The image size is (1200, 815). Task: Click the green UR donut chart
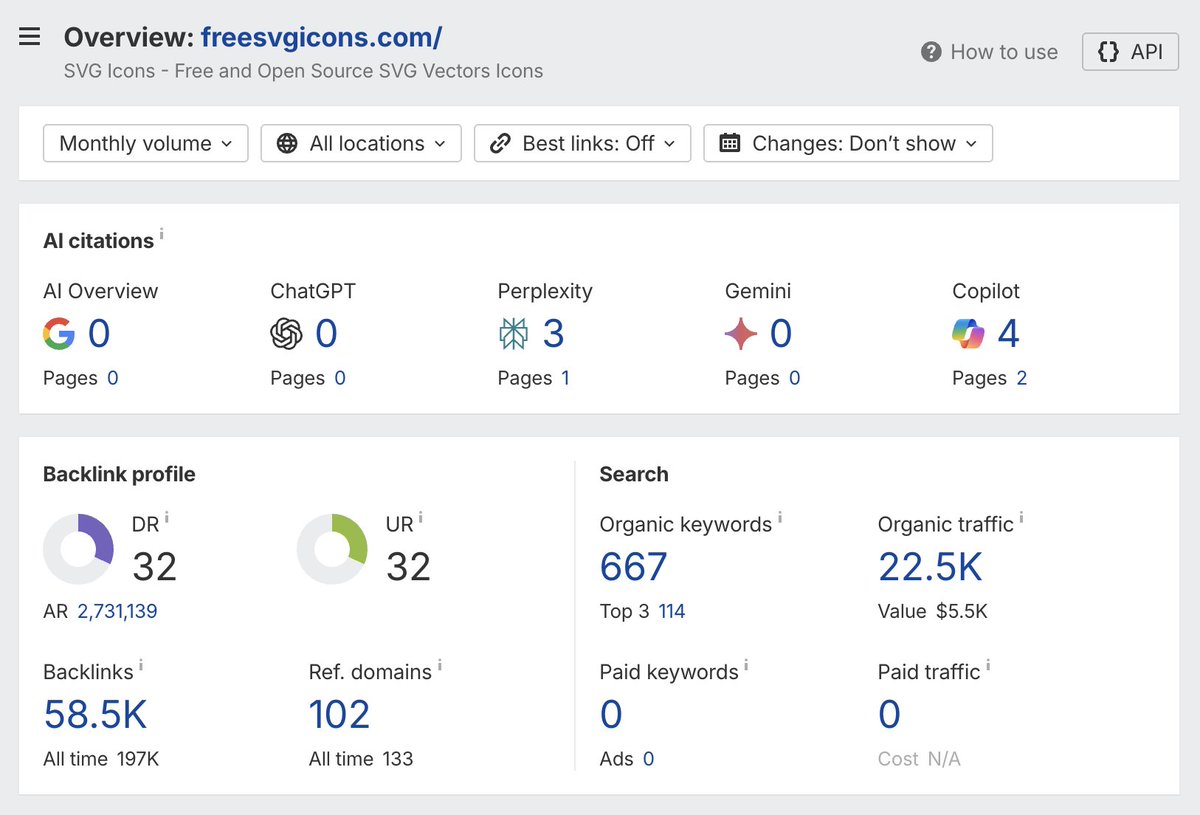(332, 550)
